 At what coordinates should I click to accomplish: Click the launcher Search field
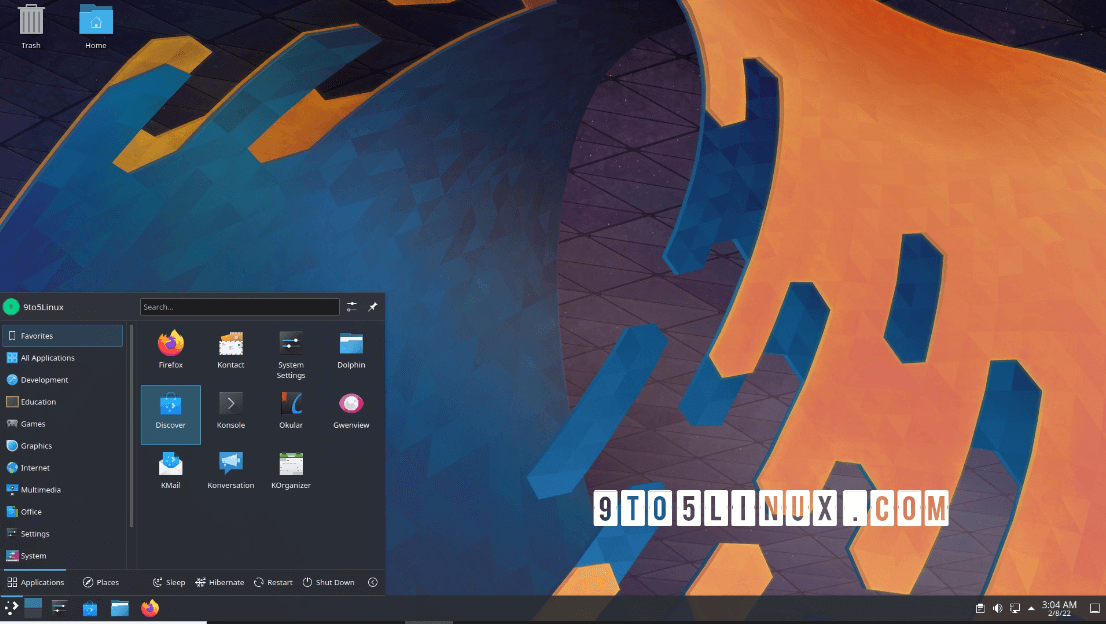pyautogui.click(x=240, y=307)
